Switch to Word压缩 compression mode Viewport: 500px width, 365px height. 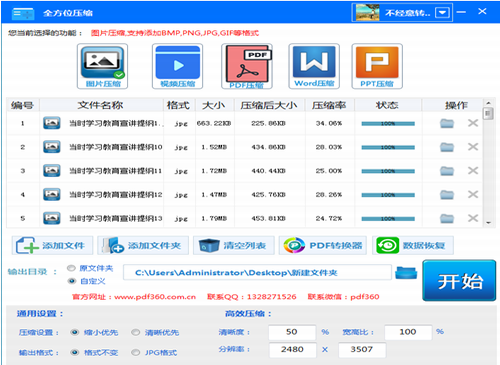pyautogui.click(x=314, y=66)
